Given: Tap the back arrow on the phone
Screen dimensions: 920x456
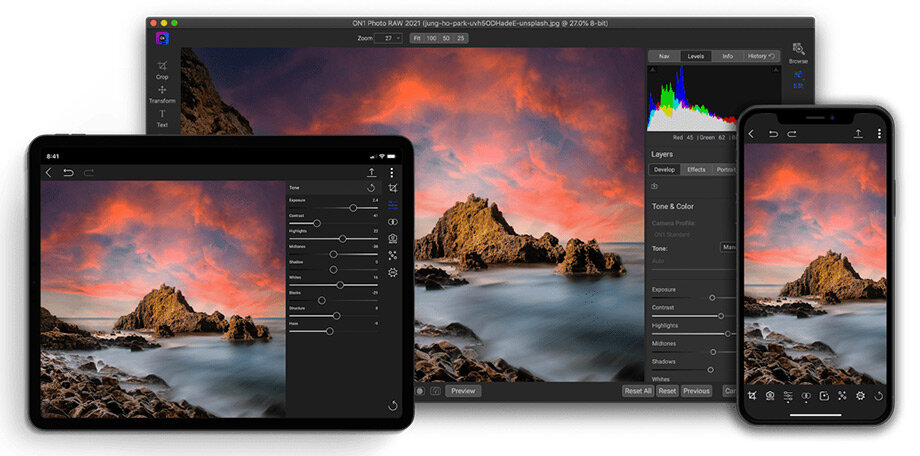Looking at the screenshot, I should 751,134.
